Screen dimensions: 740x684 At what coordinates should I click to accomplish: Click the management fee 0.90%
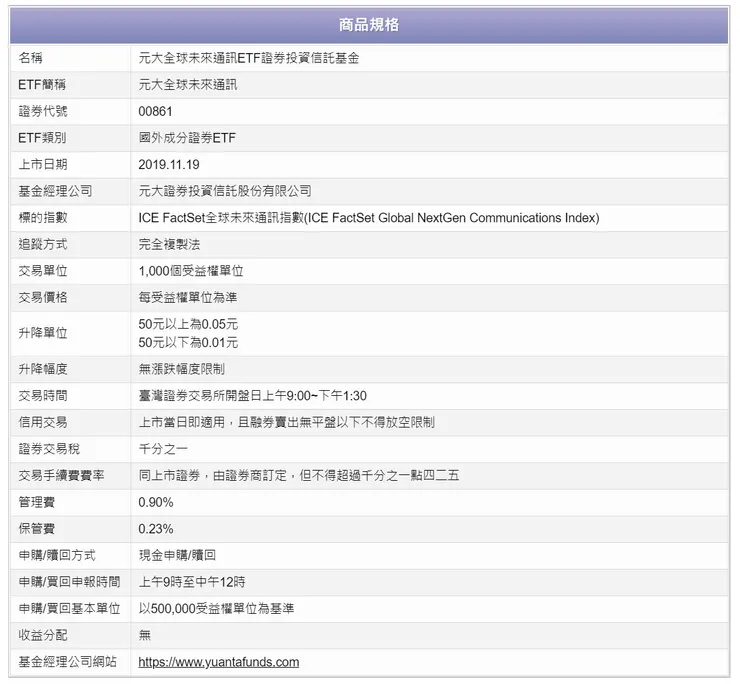click(156, 502)
